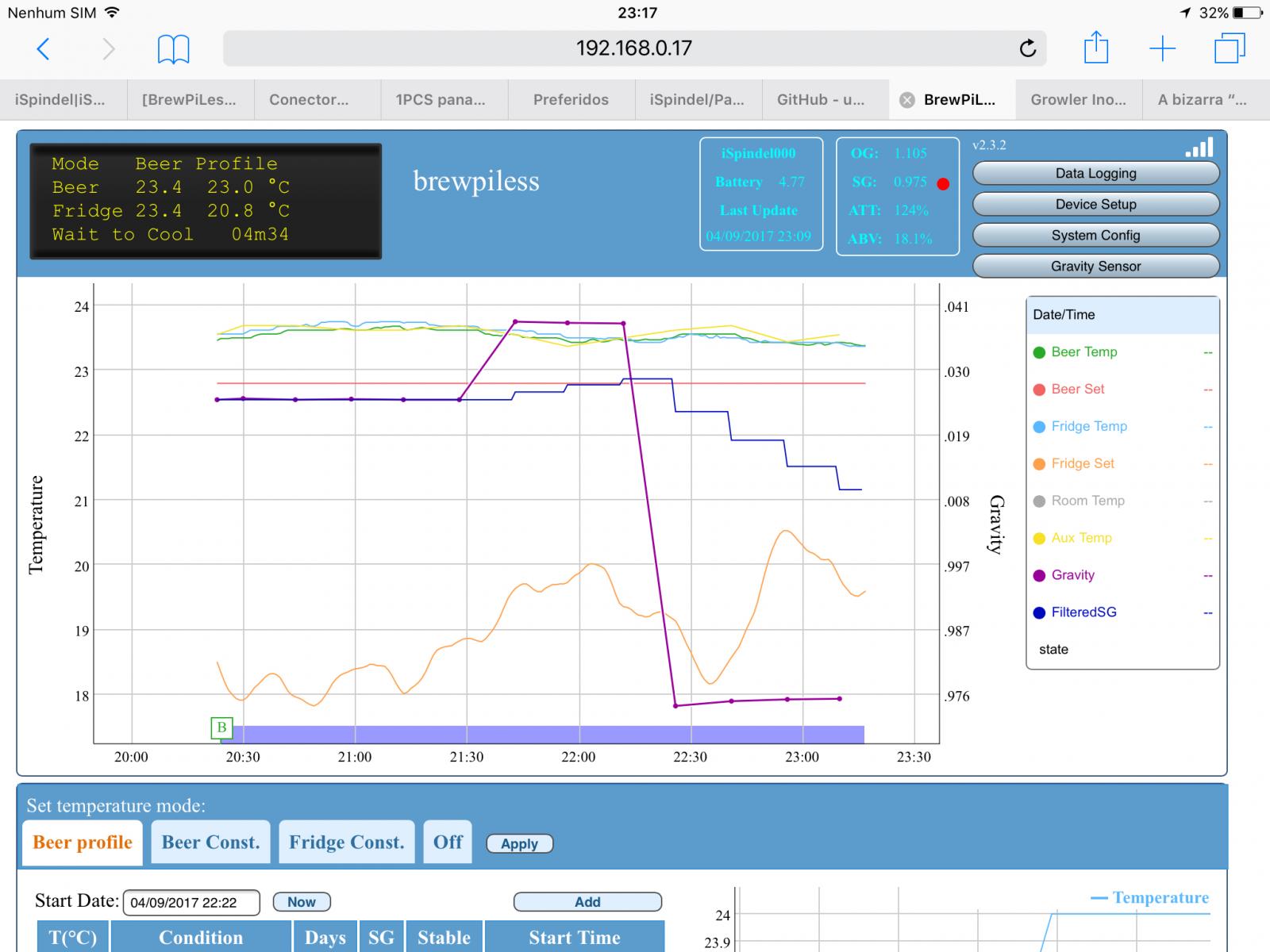Show all tabs overview icon

pos(1230,48)
